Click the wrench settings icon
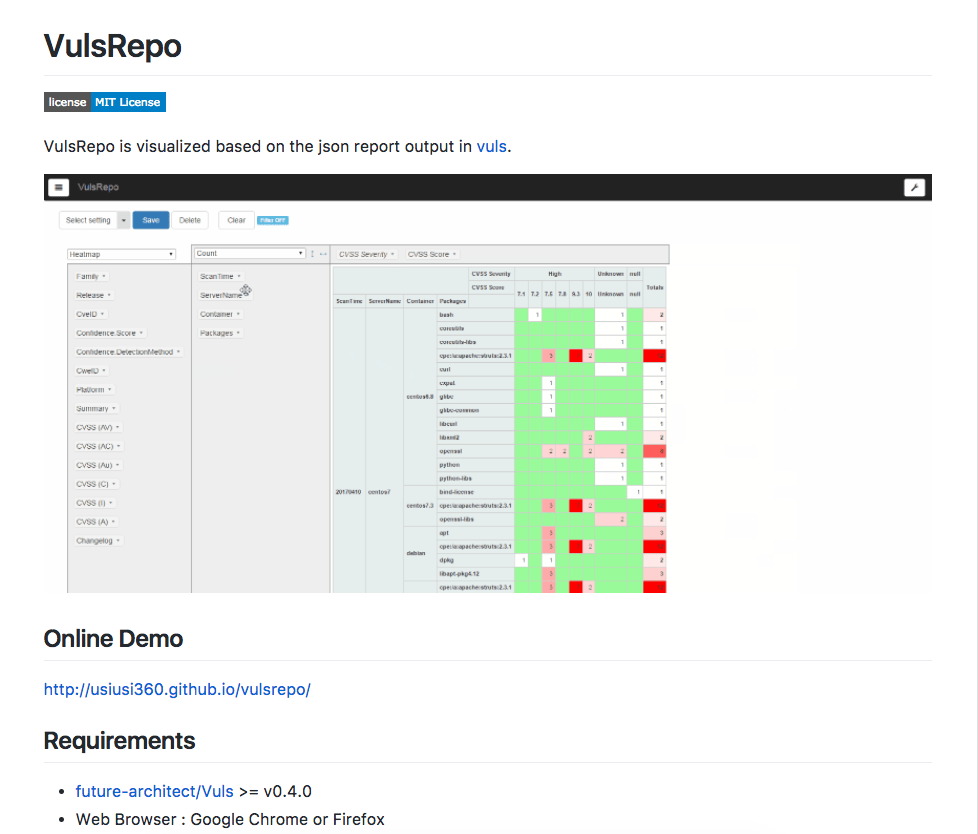 pos(914,187)
